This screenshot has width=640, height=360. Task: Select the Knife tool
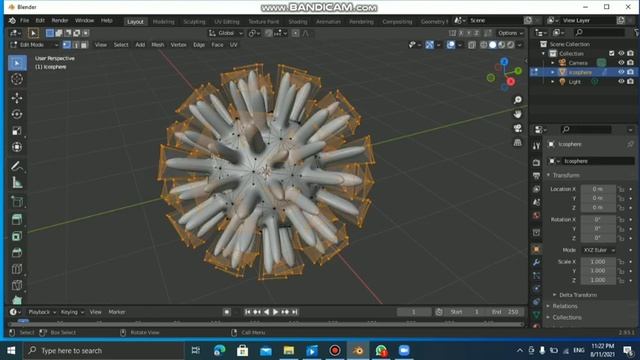click(x=17, y=285)
